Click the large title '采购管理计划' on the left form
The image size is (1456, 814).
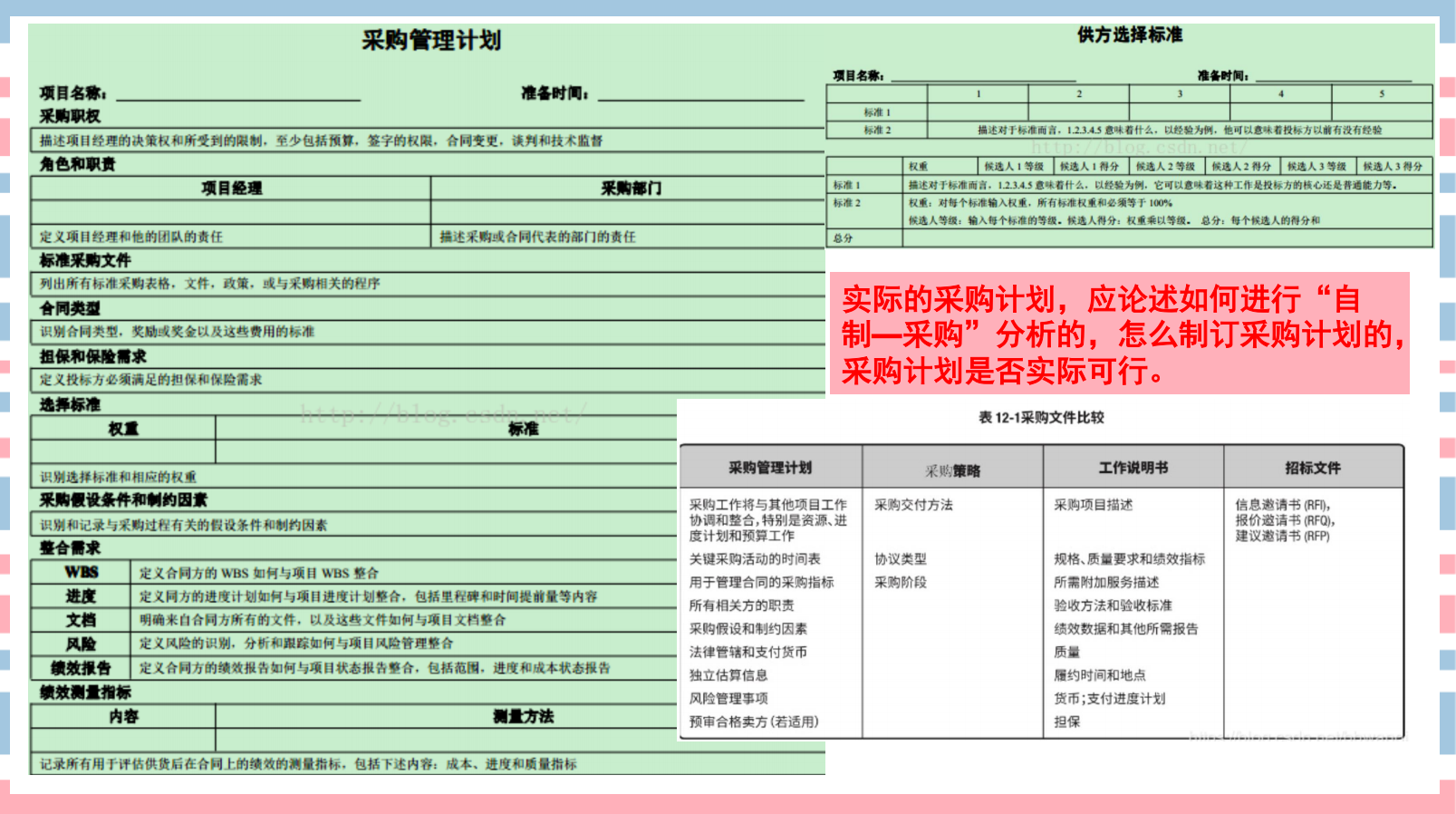[x=431, y=41]
